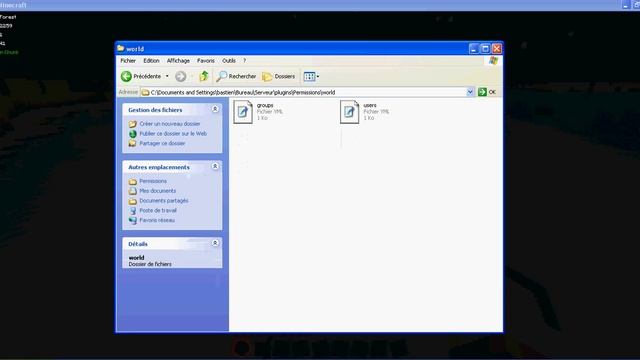The height and width of the screenshot is (360, 640).
Task: Click the groups file name
Action: pos(265,105)
